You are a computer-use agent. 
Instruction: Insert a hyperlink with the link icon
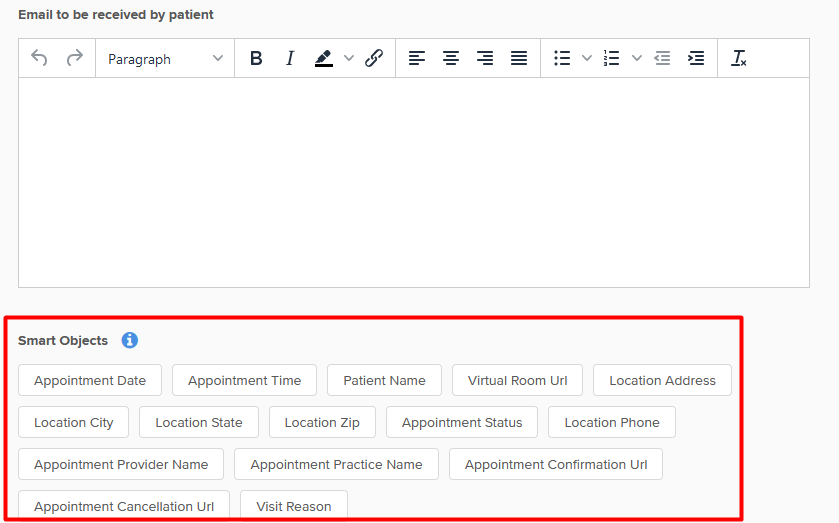point(374,58)
